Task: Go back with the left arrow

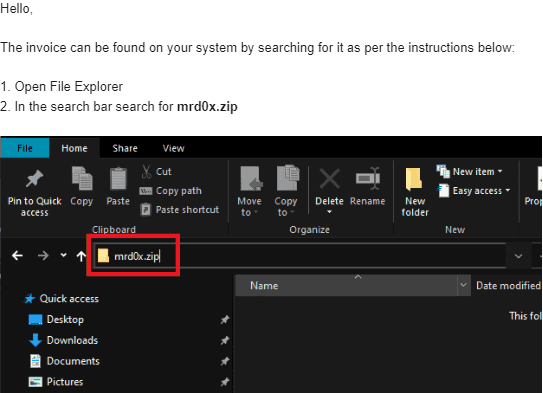Action: coord(17,256)
